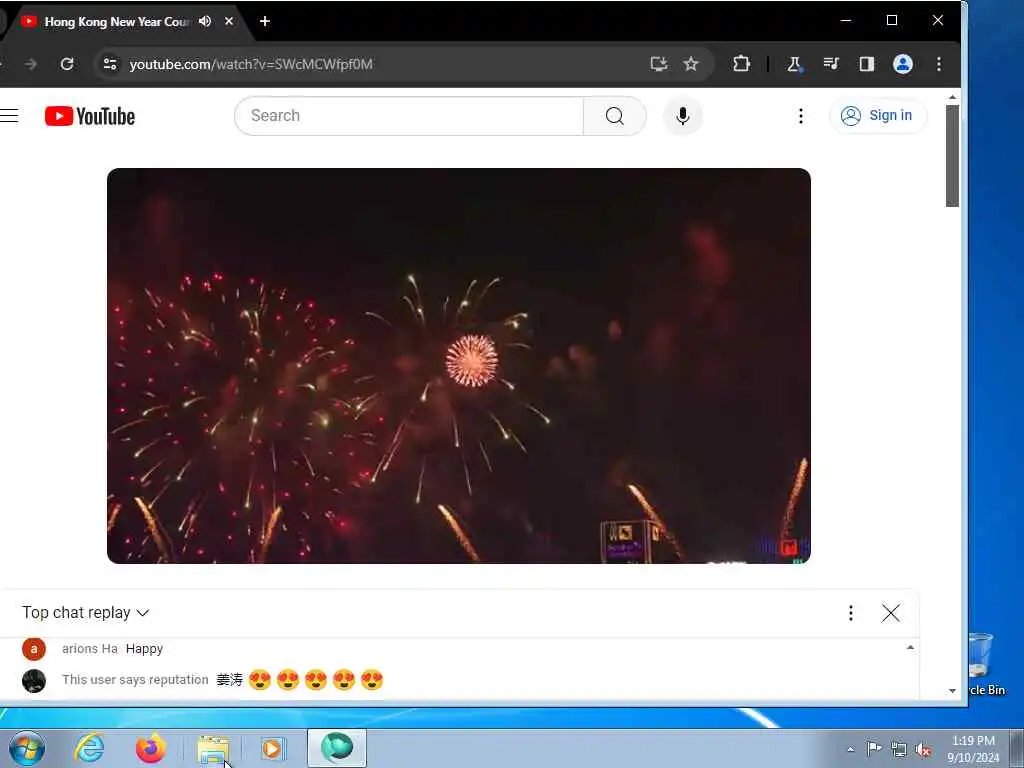
Task: Open the Chrome profile avatar
Action: (903, 64)
